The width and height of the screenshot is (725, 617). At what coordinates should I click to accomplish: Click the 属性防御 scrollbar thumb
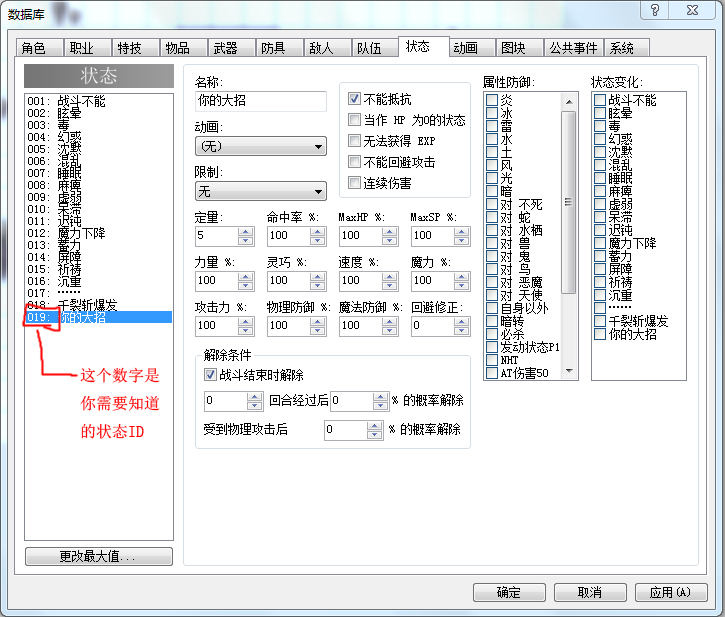click(569, 202)
